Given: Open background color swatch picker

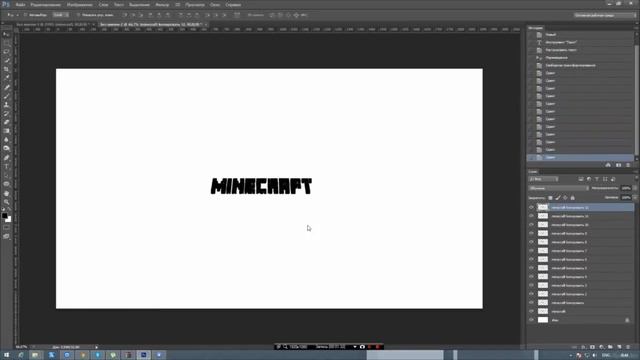Looking at the screenshot, I should click(x=9, y=220).
